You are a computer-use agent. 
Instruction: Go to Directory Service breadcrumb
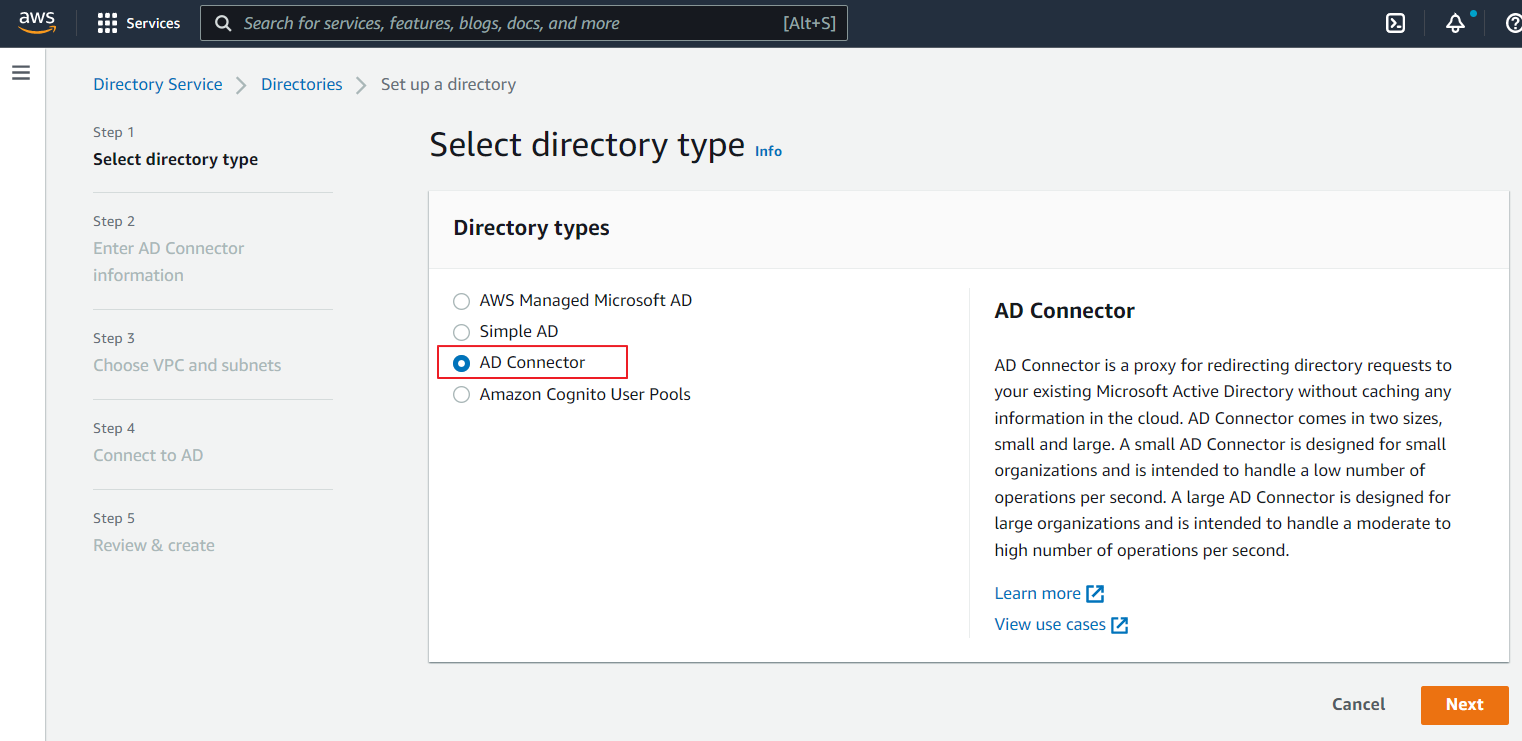(158, 84)
